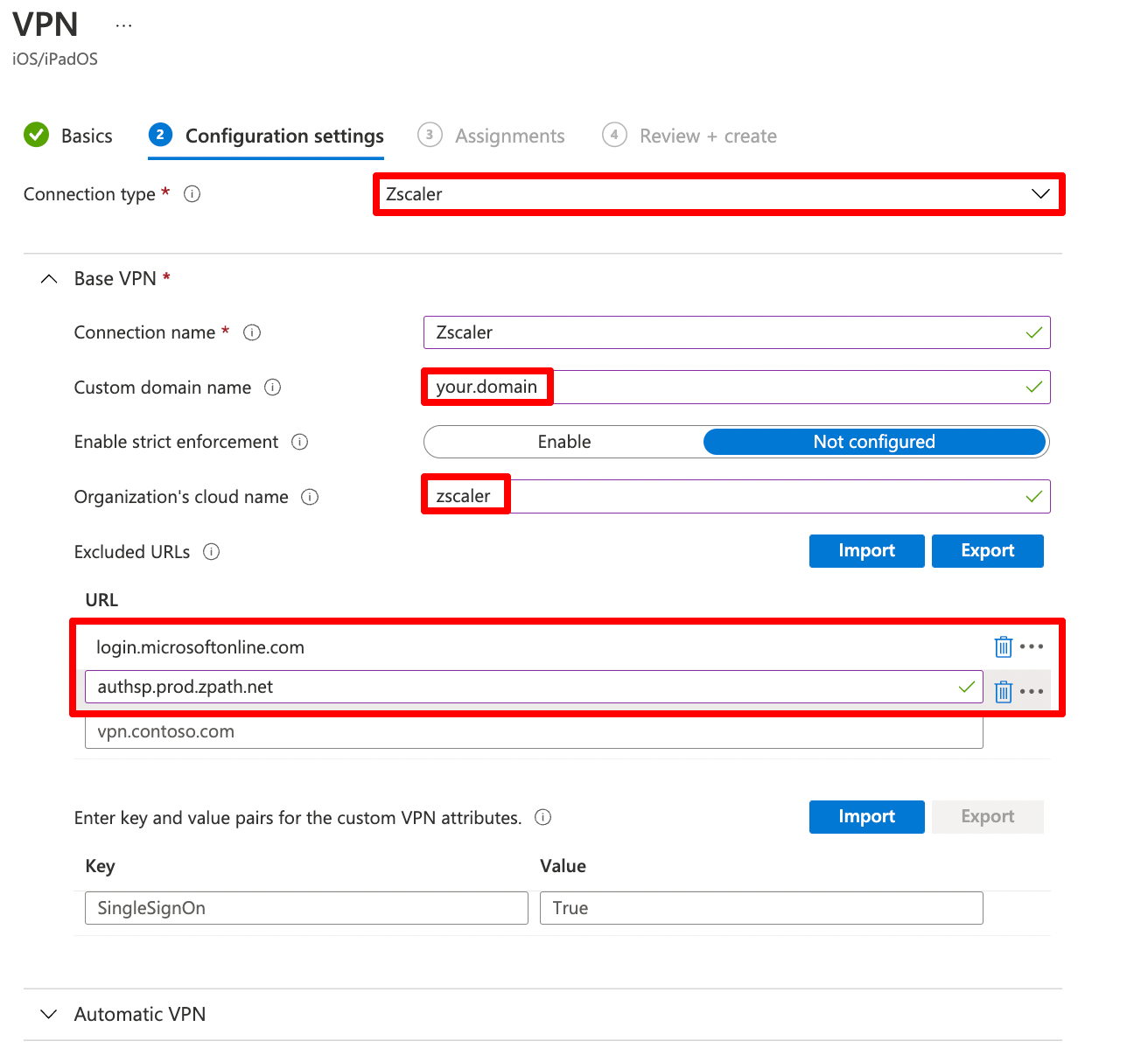Image resolution: width=1148 pixels, height=1048 pixels.
Task: Keep strict enforcement as Not configured
Action: (x=875, y=442)
